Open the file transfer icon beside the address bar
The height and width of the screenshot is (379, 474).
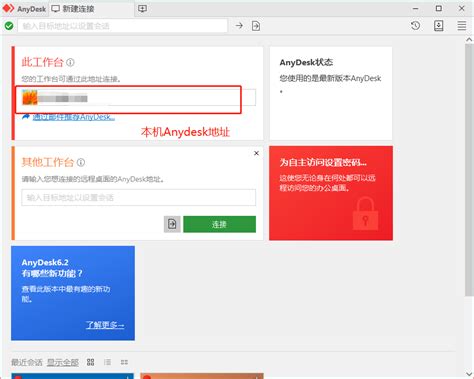[256, 26]
